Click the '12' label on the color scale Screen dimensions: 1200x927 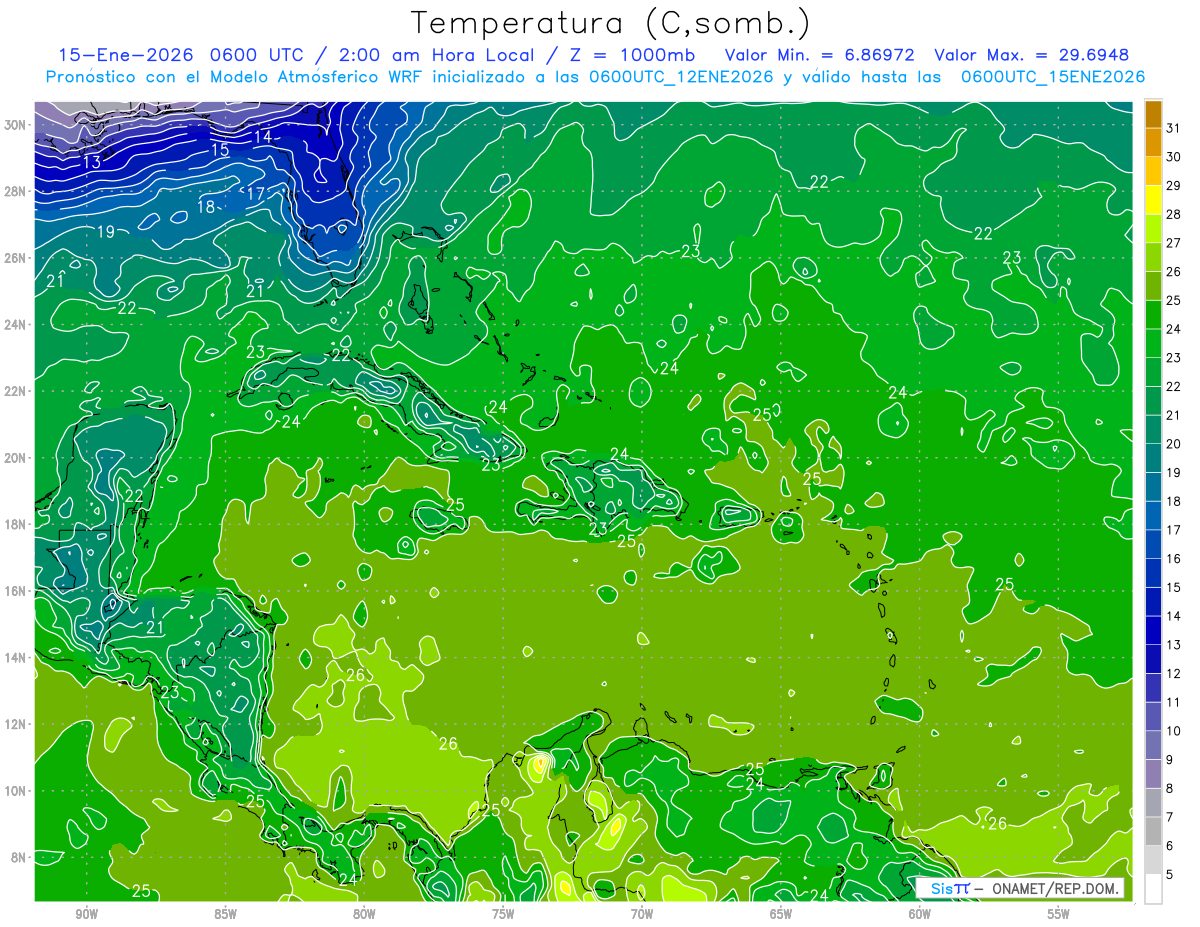[1174, 673]
